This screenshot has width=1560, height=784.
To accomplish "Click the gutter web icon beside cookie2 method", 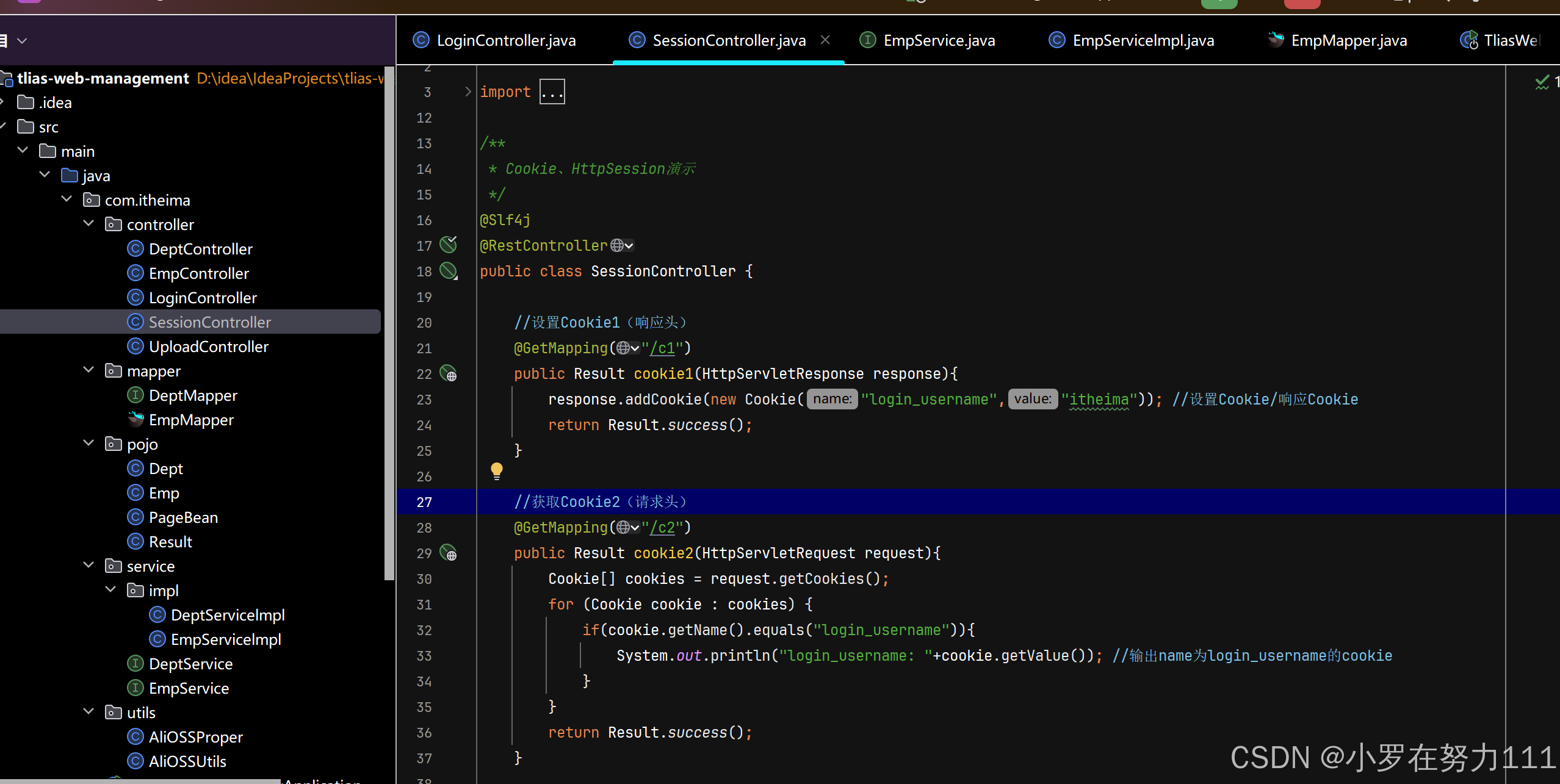I will pos(449,553).
